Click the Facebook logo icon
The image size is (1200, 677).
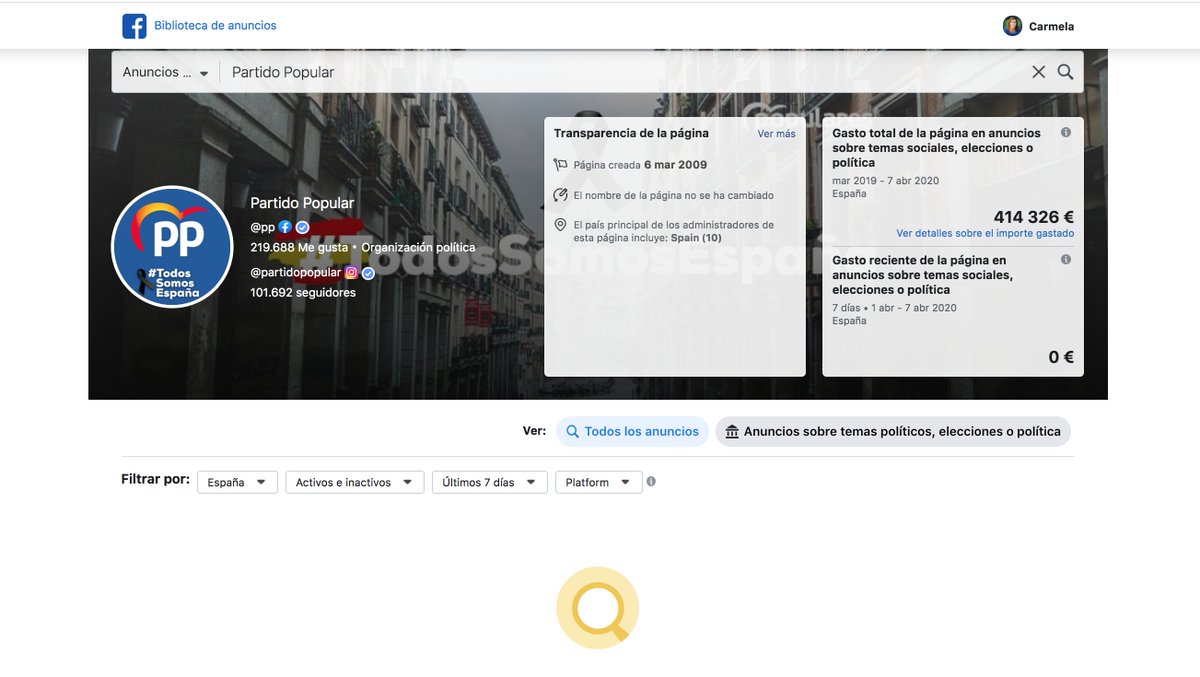134,26
